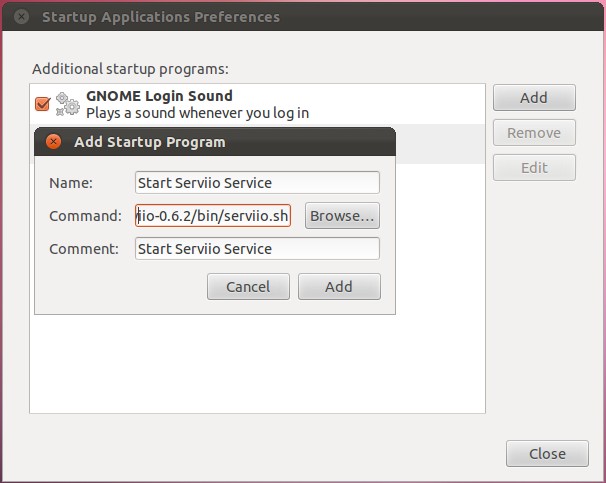Click the Additional startup programs label

pyautogui.click(x=130, y=69)
